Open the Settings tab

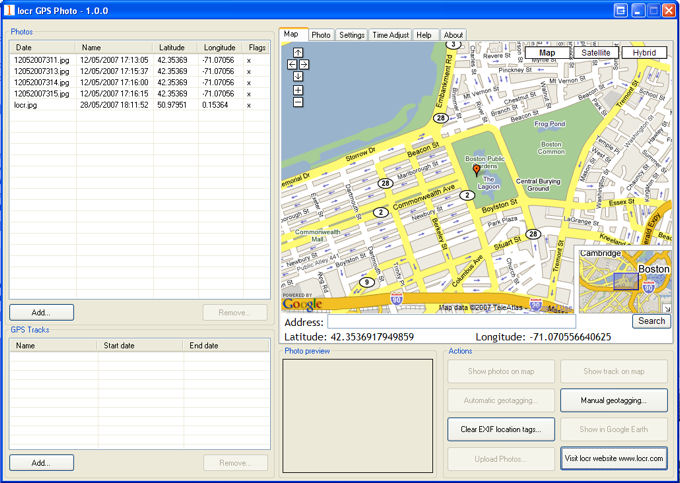352,35
